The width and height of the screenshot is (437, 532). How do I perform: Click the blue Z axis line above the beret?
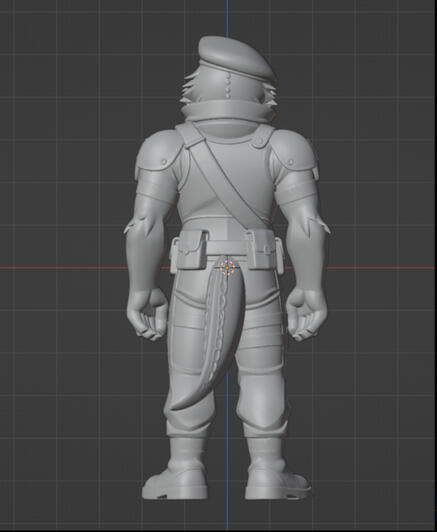(x=227, y=17)
